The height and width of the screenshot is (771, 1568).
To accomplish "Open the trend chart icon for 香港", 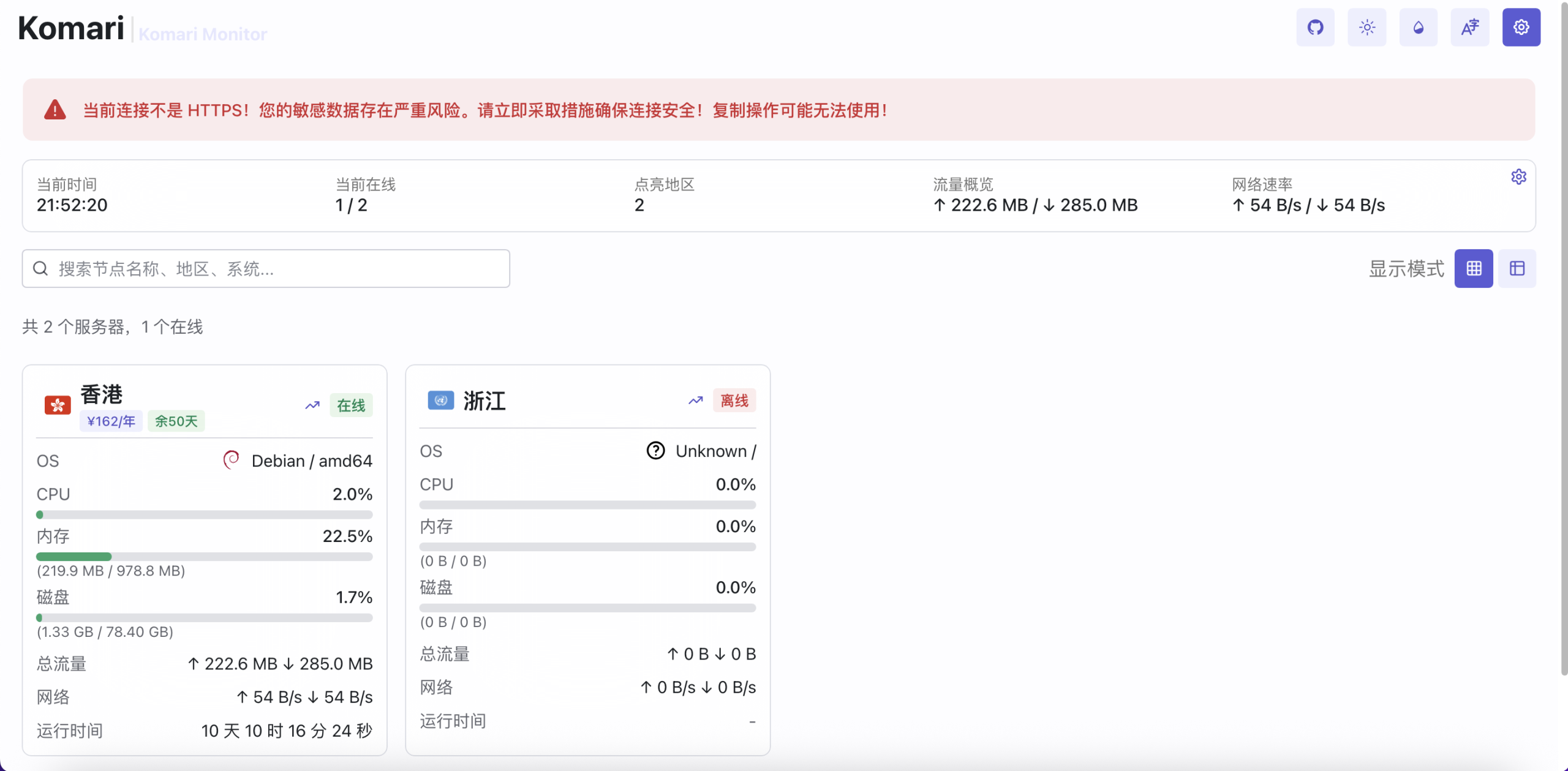I will (312, 405).
